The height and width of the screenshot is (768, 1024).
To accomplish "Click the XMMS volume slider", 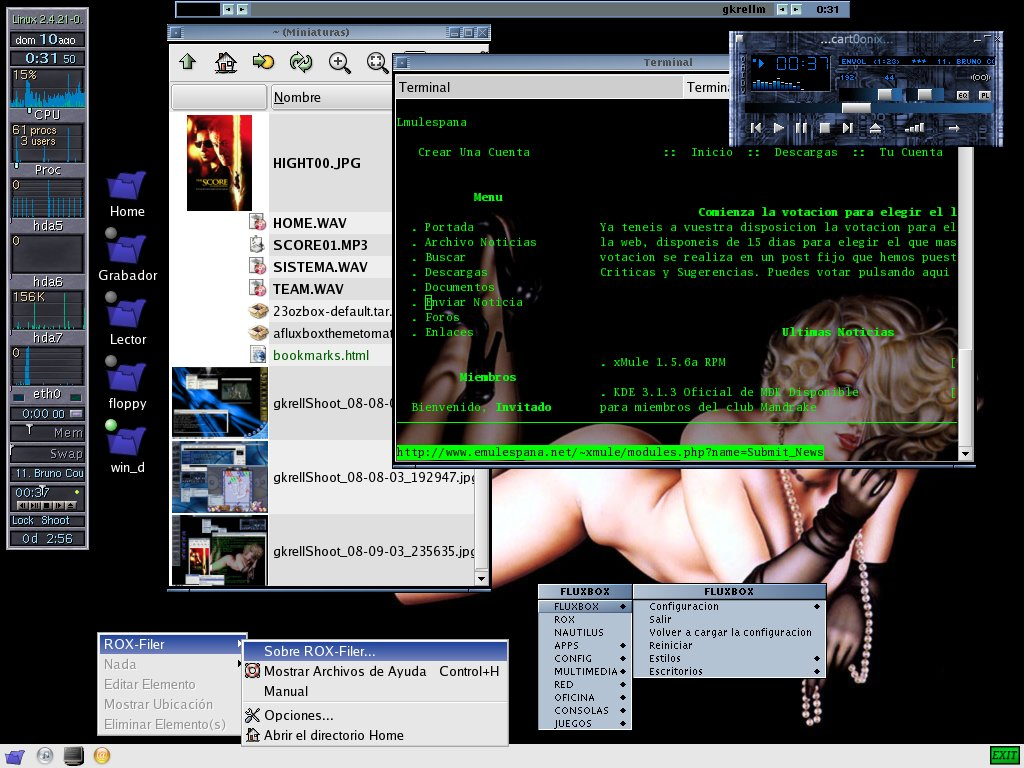I will click(x=869, y=95).
